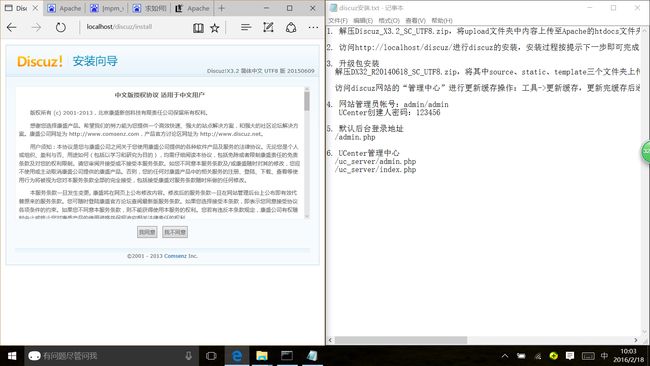Click the 升级包安装 line in Notepad

pos(359,63)
